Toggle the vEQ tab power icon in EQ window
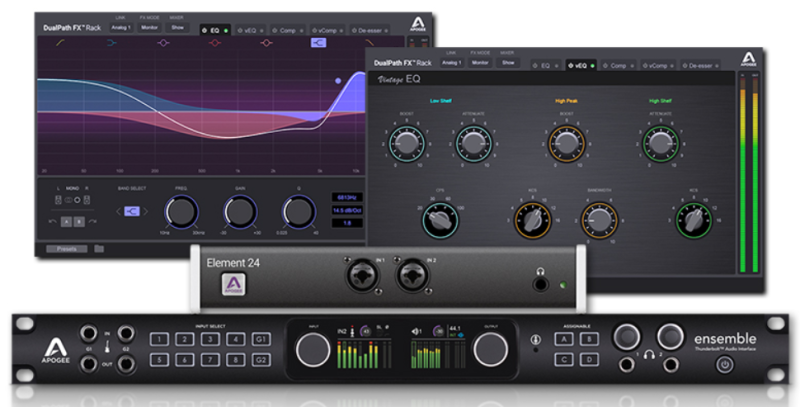 [x=240, y=31]
